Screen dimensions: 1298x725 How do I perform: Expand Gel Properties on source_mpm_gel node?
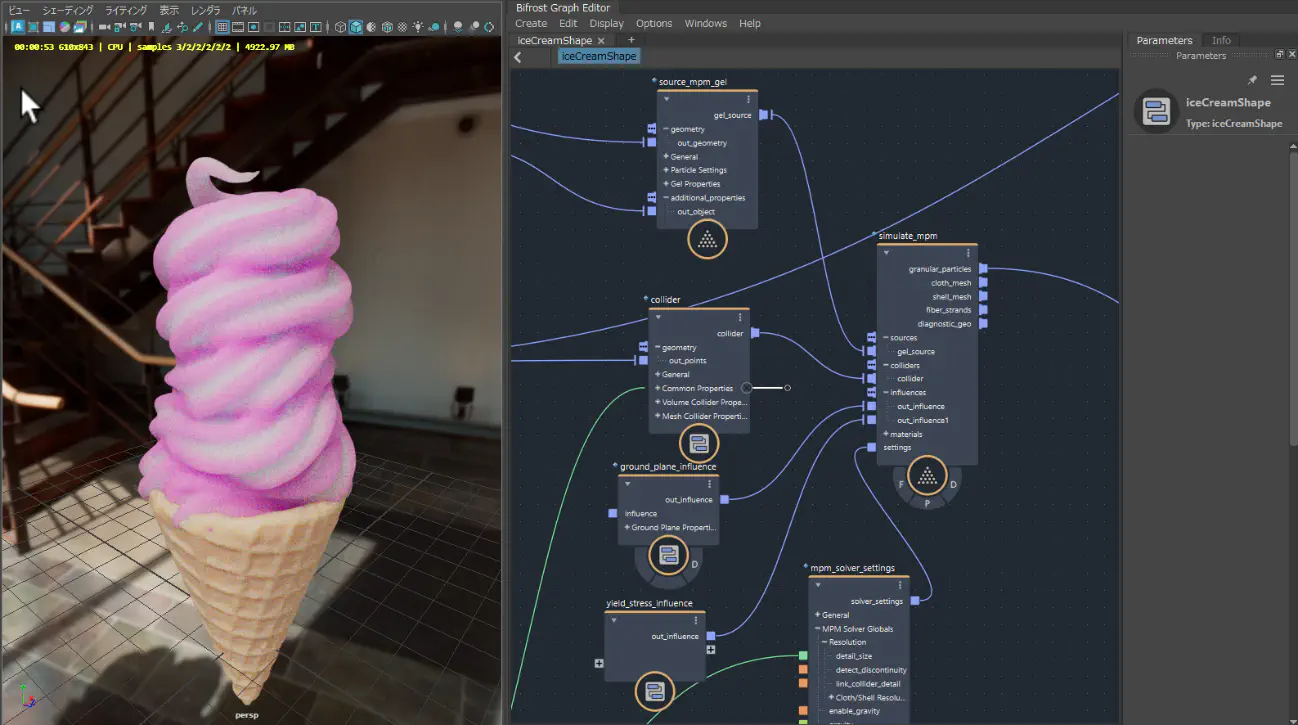pos(666,184)
